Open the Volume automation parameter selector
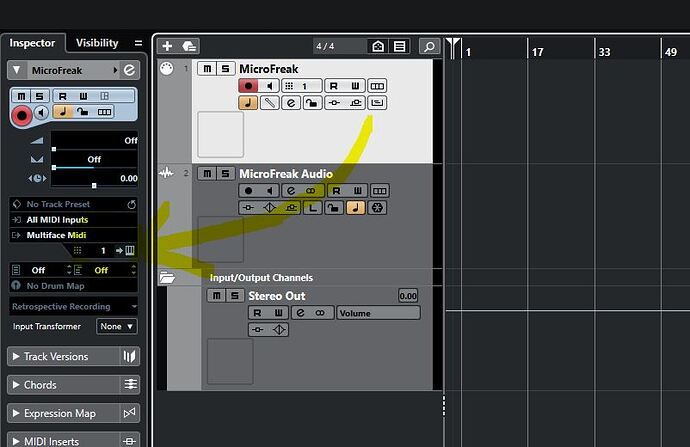 378,313
